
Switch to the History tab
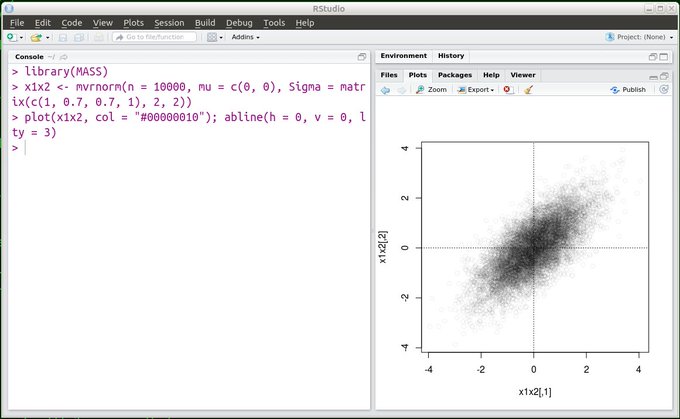pyautogui.click(x=451, y=56)
